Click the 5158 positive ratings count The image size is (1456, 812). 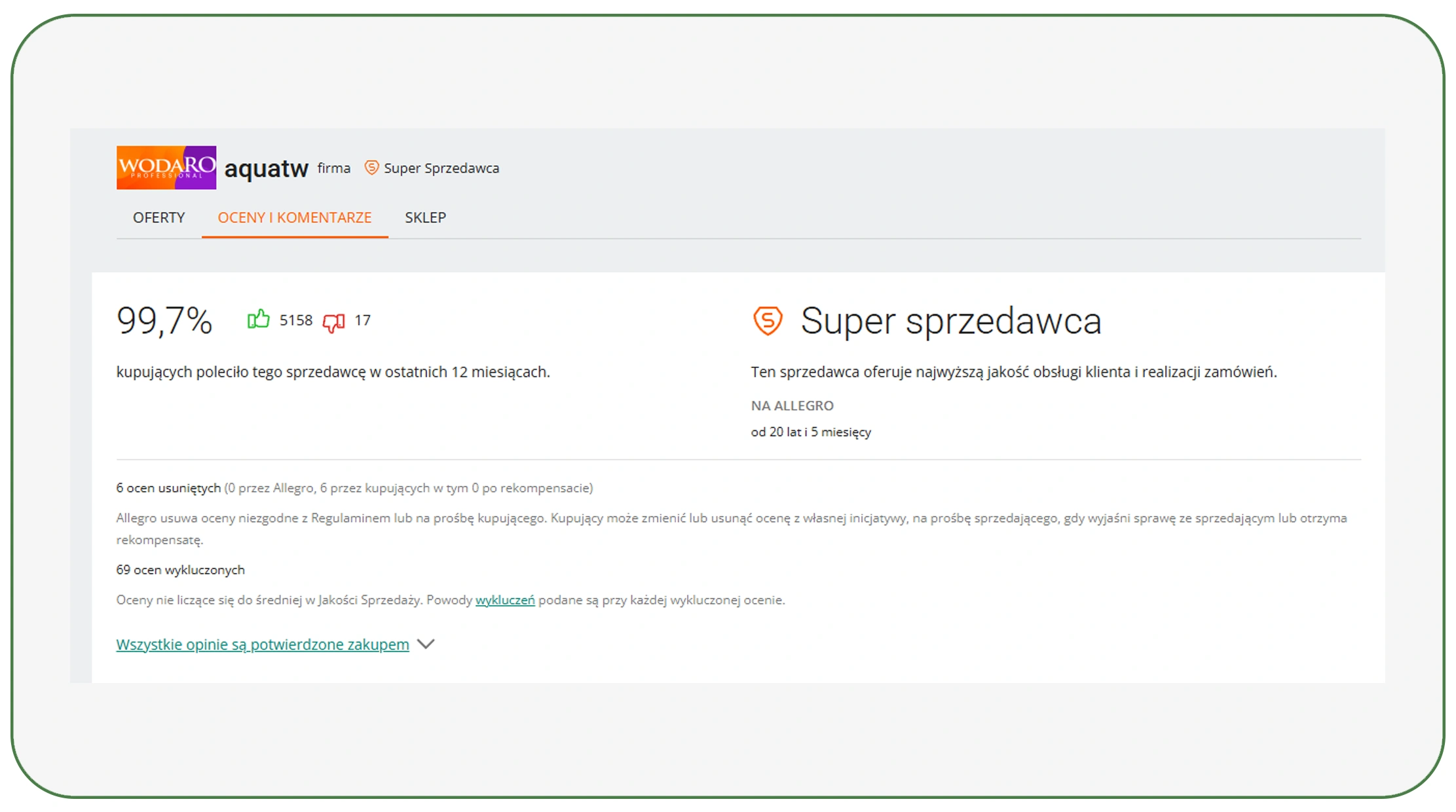pyautogui.click(x=296, y=320)
